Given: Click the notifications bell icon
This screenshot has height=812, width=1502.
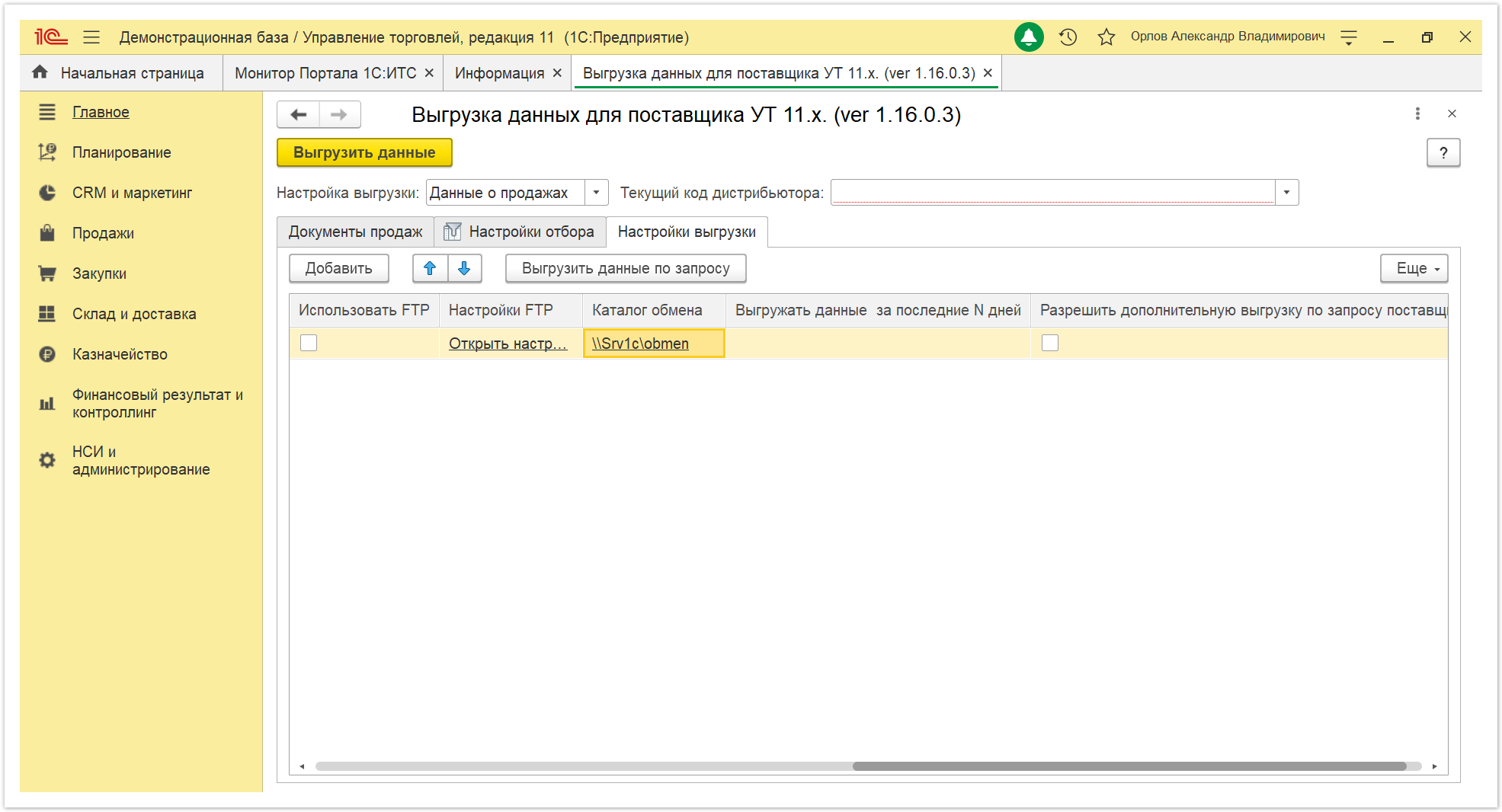Looking at the screenshot, I should tap(1029, 37).
